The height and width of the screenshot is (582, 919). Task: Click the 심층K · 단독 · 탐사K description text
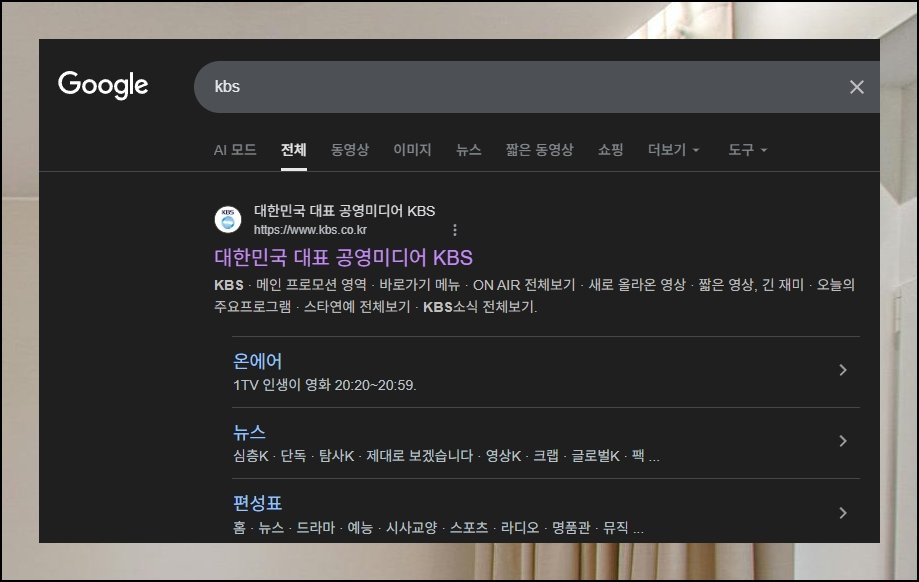446,456
